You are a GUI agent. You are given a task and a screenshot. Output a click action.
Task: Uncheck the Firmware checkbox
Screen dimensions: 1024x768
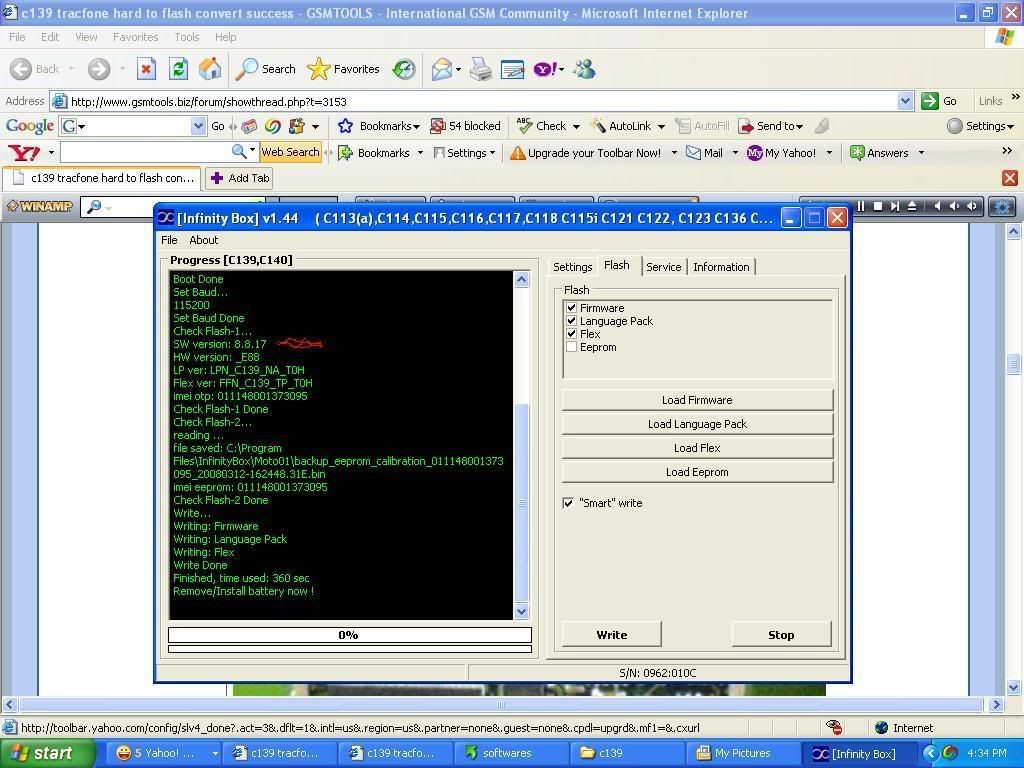[571, 308]
